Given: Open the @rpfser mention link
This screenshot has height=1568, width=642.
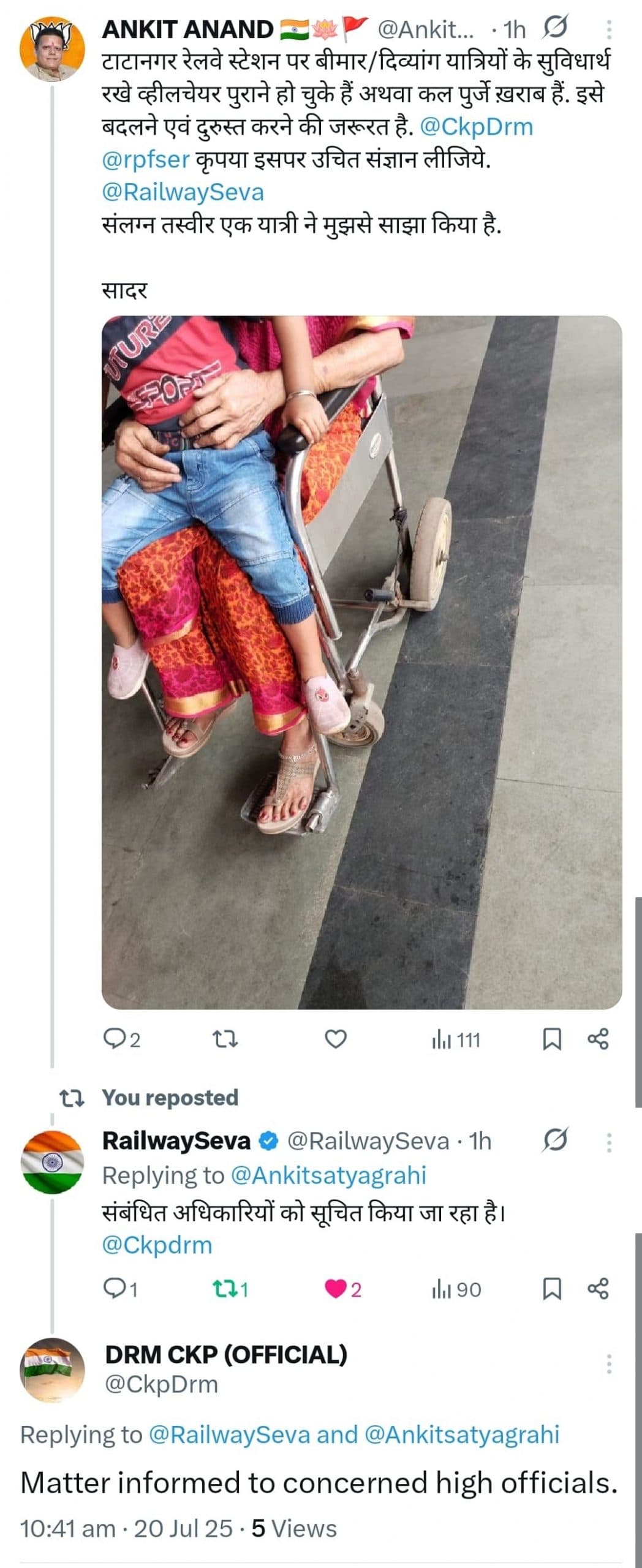Looking at the screenshot, I should tap(145, 160).
